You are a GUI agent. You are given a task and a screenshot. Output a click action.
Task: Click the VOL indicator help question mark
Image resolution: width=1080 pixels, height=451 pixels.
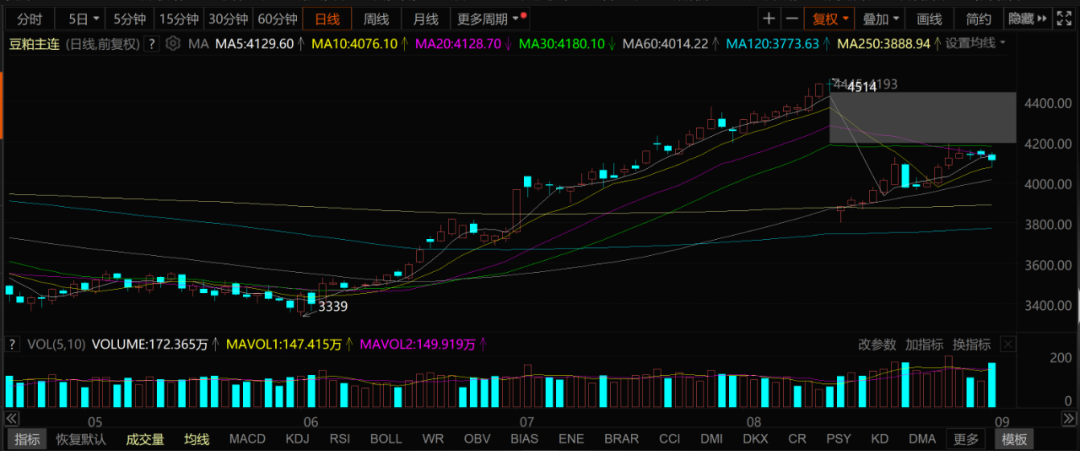13,344
